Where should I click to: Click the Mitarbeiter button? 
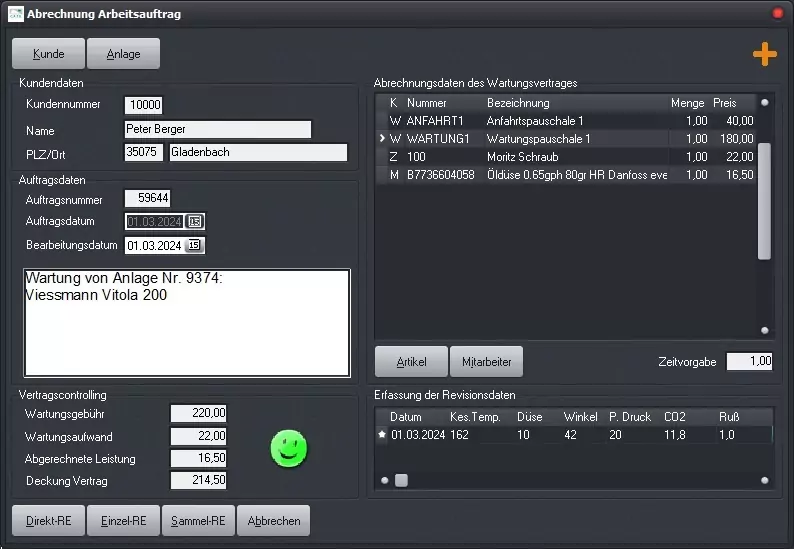tap(486, 362)
